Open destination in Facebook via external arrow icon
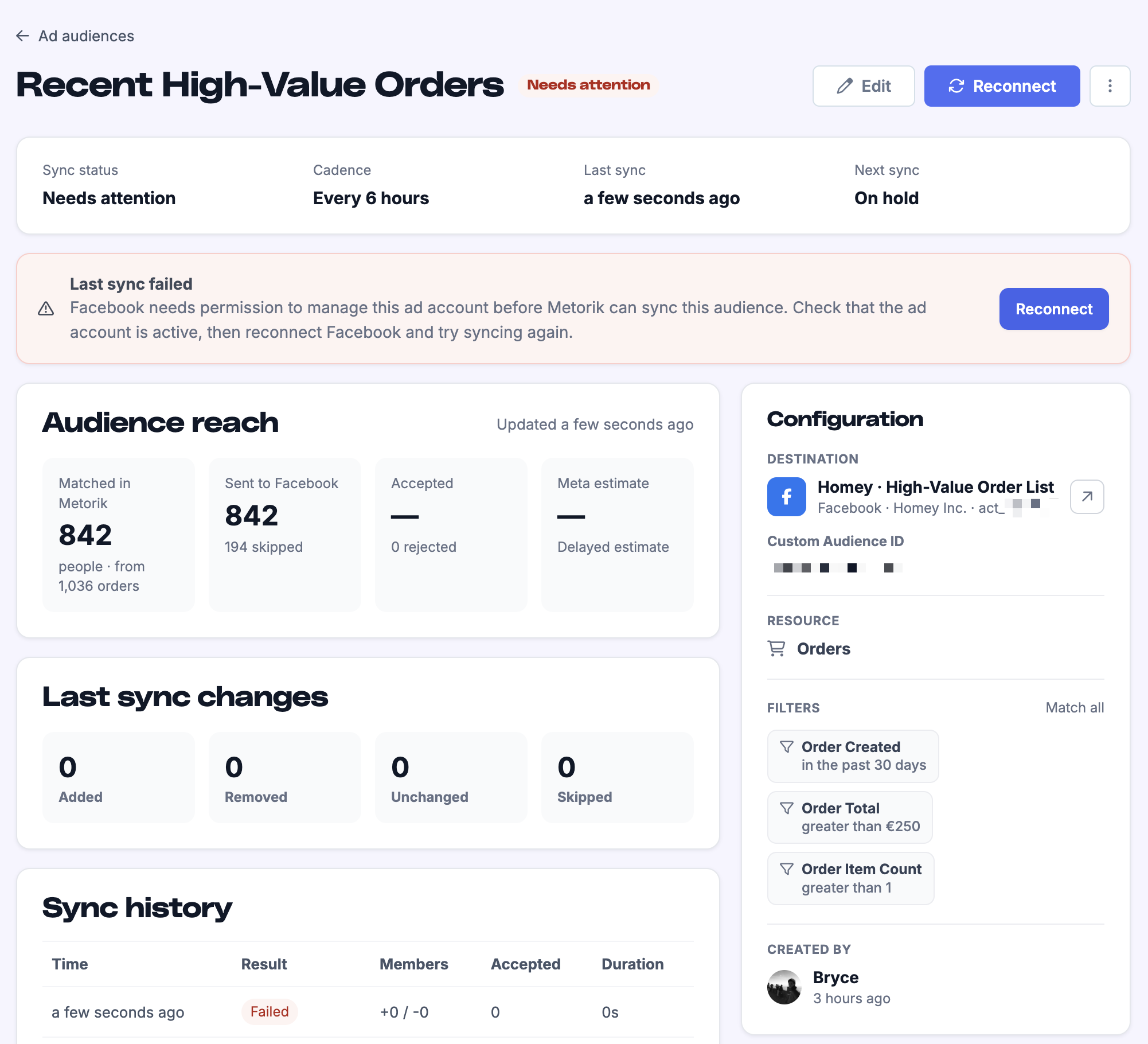The image size is (1148, 1044). point(1087,497)
